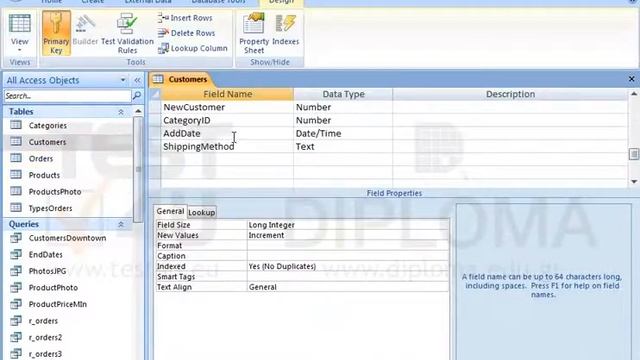Click the design grid scroll up arrow

[634, 94]
